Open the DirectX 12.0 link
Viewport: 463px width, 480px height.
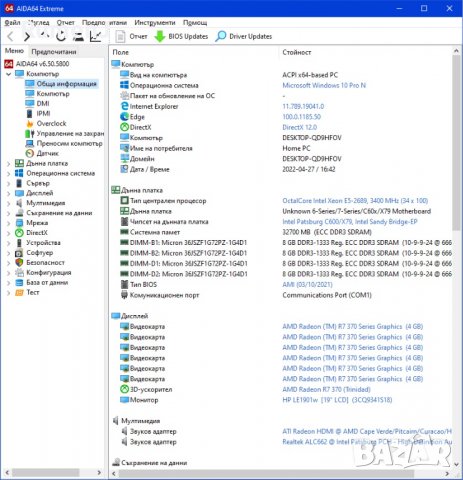pyautogui.click(x=300, y=127)
